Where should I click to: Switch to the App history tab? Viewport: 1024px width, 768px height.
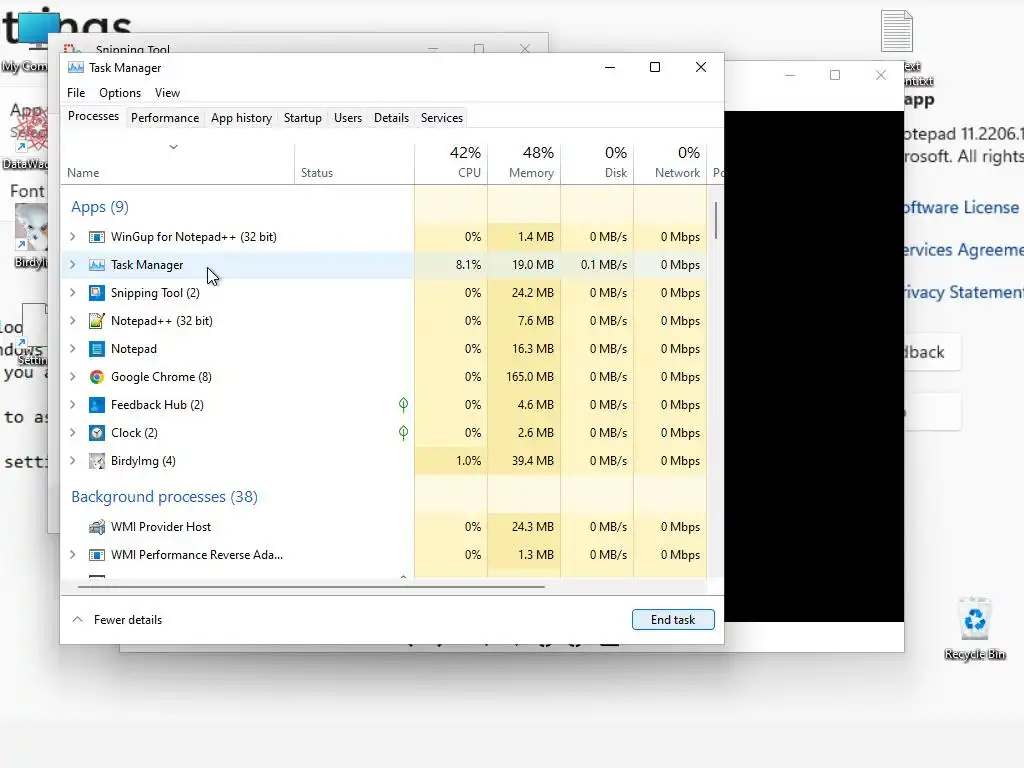[x=241, y=118]
